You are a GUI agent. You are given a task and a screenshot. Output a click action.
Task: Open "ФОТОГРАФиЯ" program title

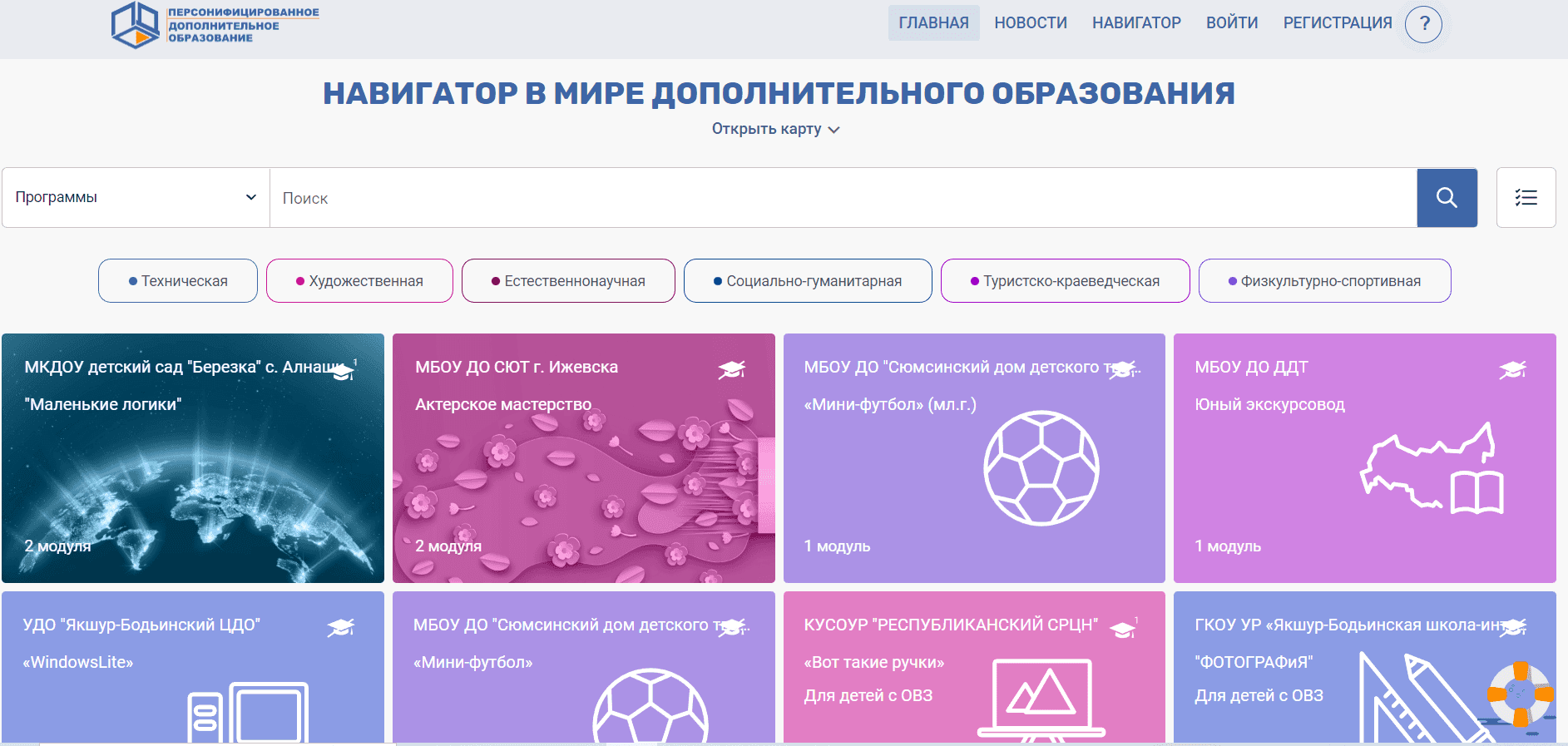coord(1254,663)
